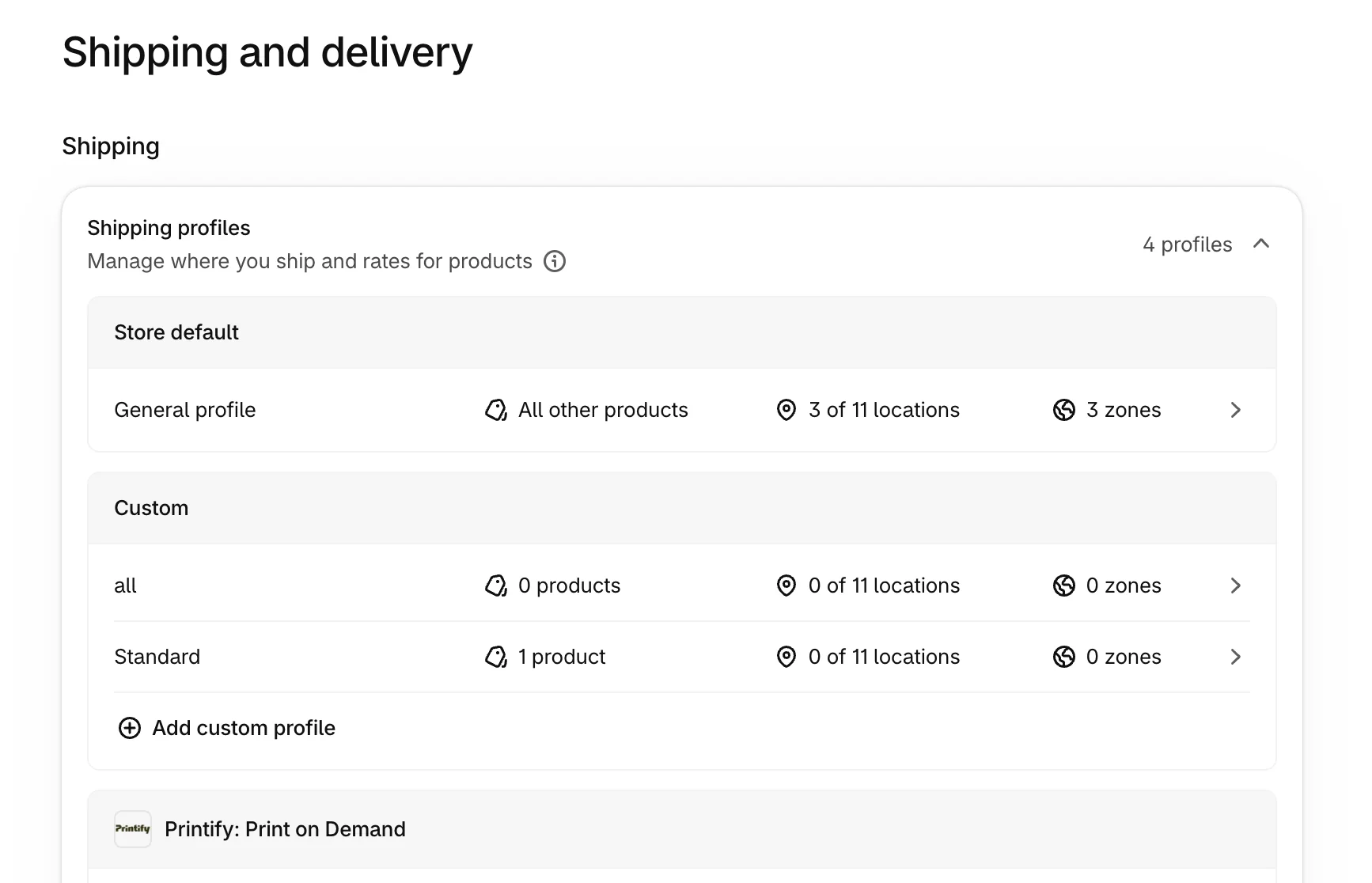Click the 'Custom' section header
This screenshot has height=883, width=1372.
coord(682,508)
